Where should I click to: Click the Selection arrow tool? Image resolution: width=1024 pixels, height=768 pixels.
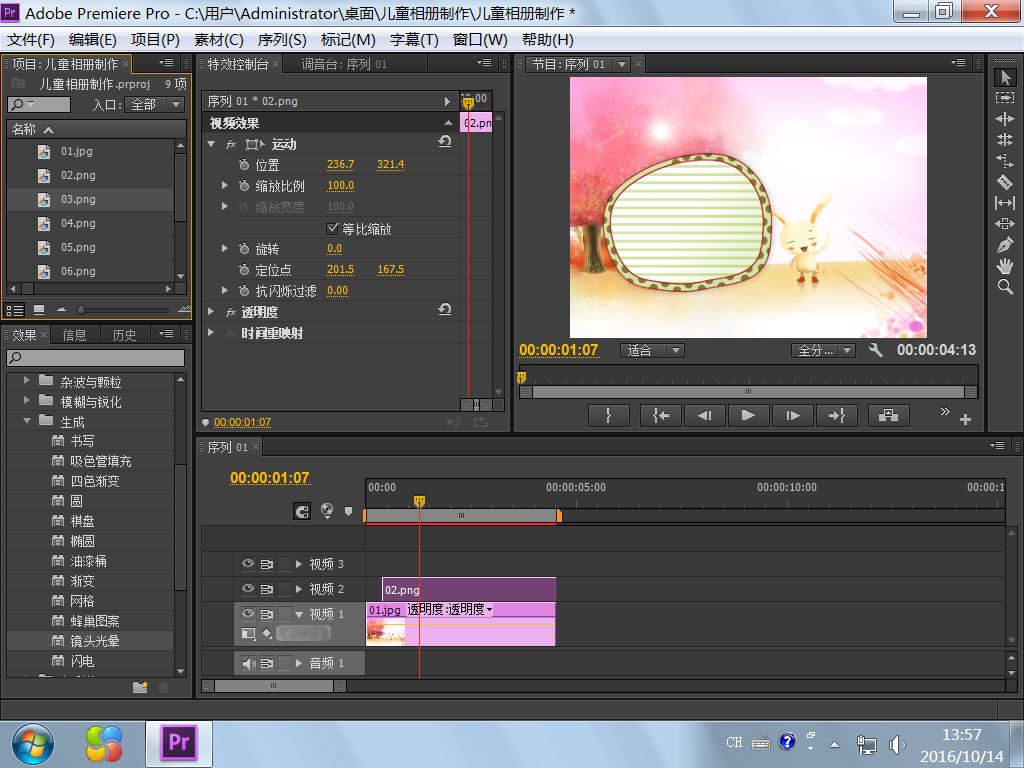(1005, 77)
